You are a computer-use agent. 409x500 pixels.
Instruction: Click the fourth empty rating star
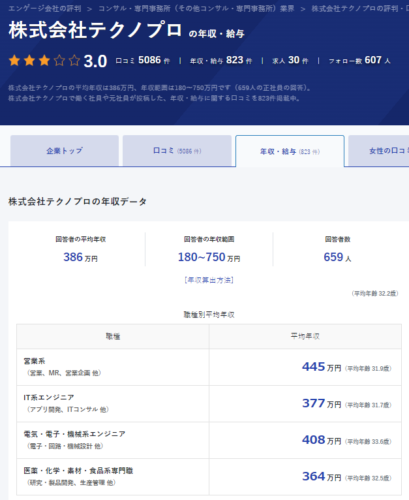tap(59, 61)
